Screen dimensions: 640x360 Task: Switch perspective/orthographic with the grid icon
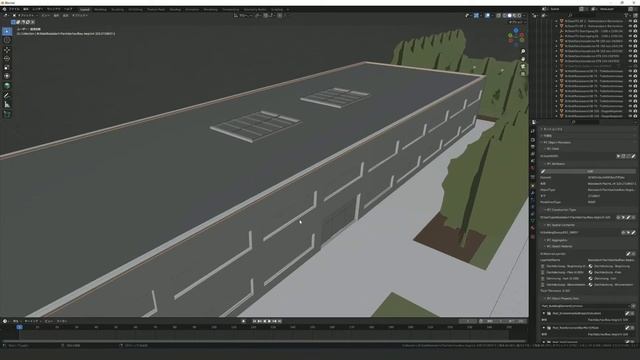(523, 74)
